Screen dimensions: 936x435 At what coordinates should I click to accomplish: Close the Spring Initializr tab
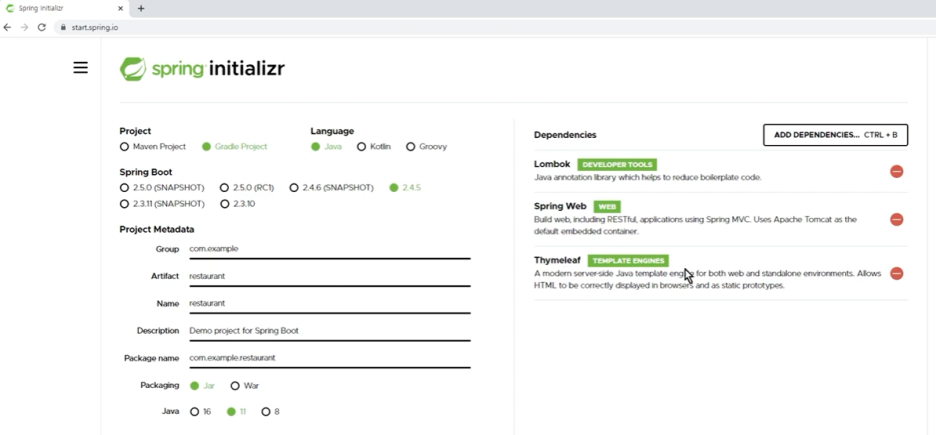click(121, 8)
